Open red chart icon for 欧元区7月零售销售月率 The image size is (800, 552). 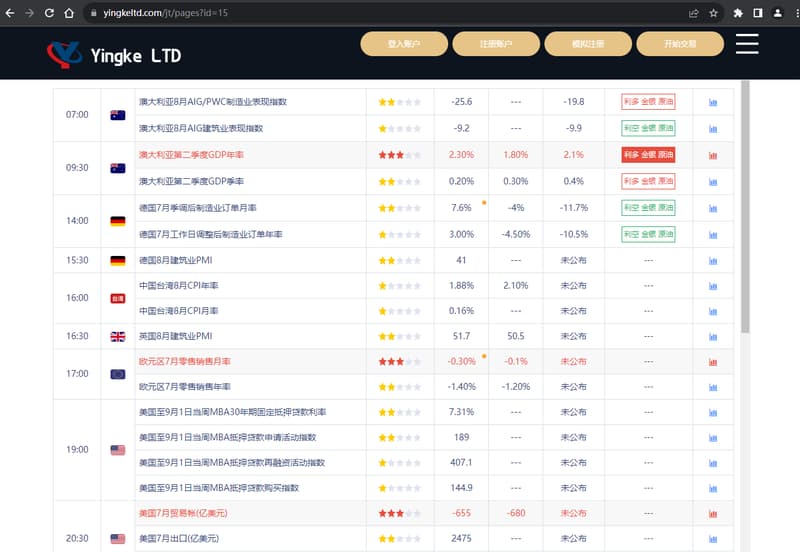coord(713,362)
